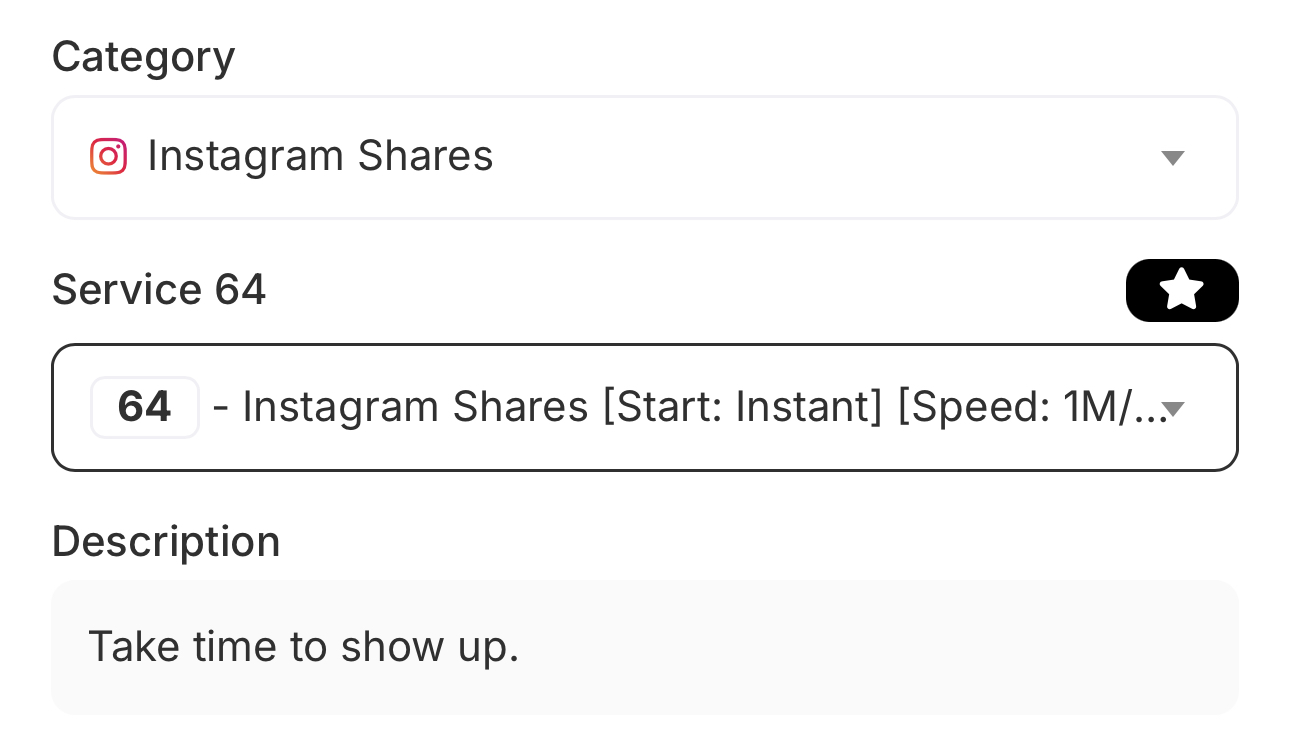The height and width of the screenshot is (751, 1290).
Task: Click the 64 service ID badge
Action: tap(145, 407)
